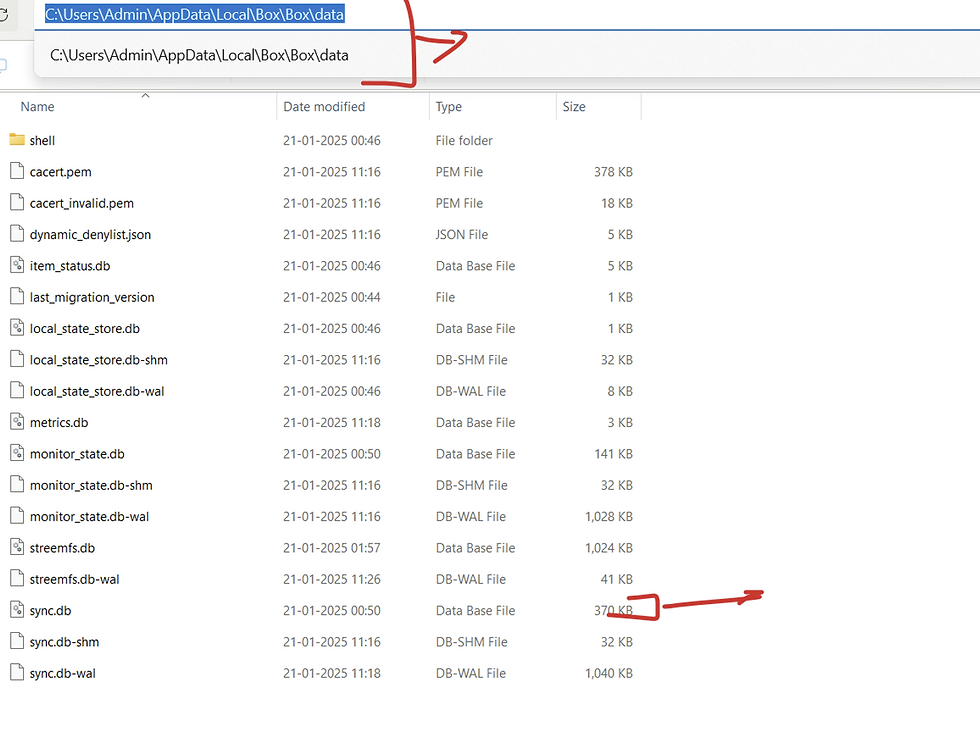Select the last_migration_version file icon
Image resolution: width=980 pixels, height=732 pixels.
17,296
